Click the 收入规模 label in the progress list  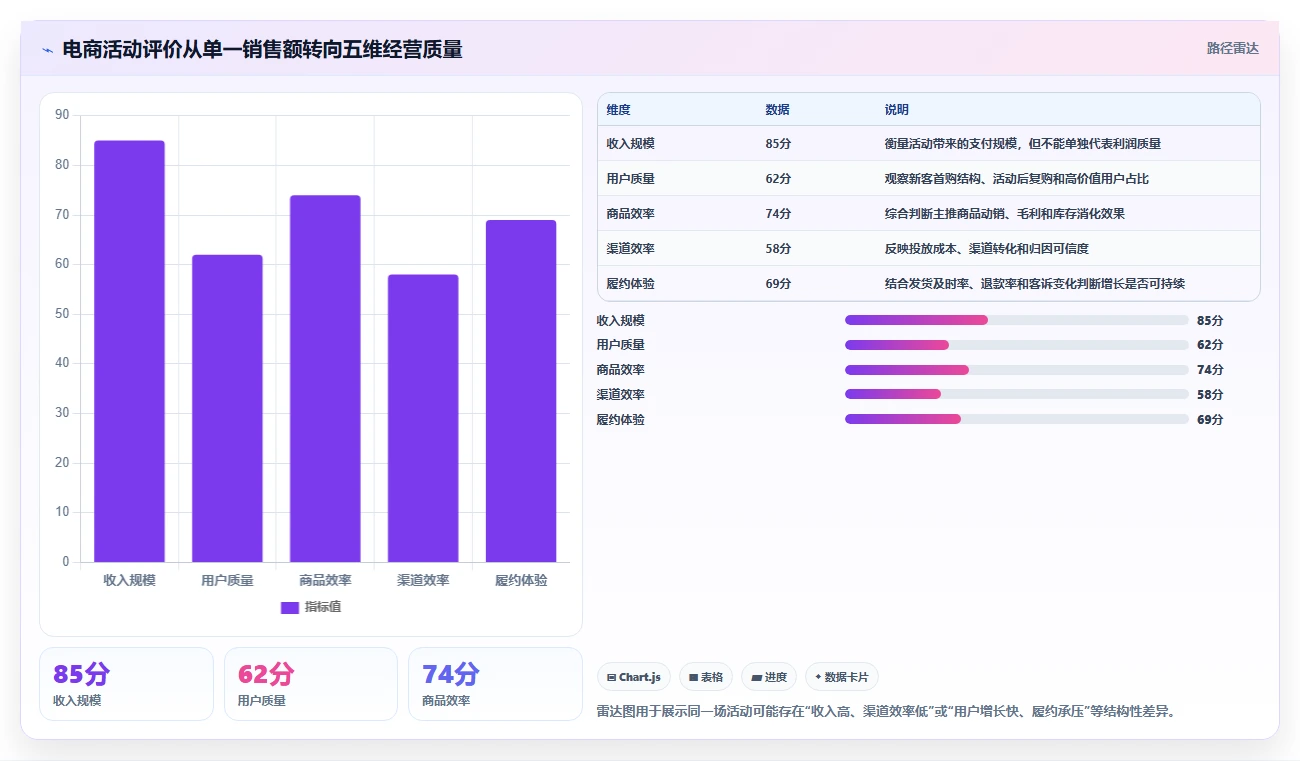point(621,320)
